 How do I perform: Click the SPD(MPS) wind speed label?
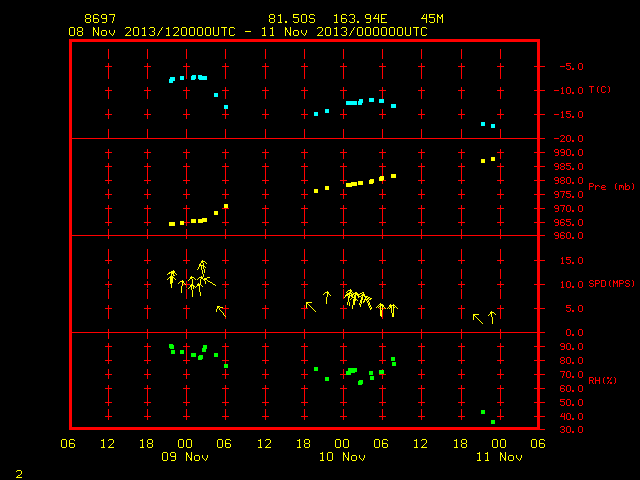point(611,283)
